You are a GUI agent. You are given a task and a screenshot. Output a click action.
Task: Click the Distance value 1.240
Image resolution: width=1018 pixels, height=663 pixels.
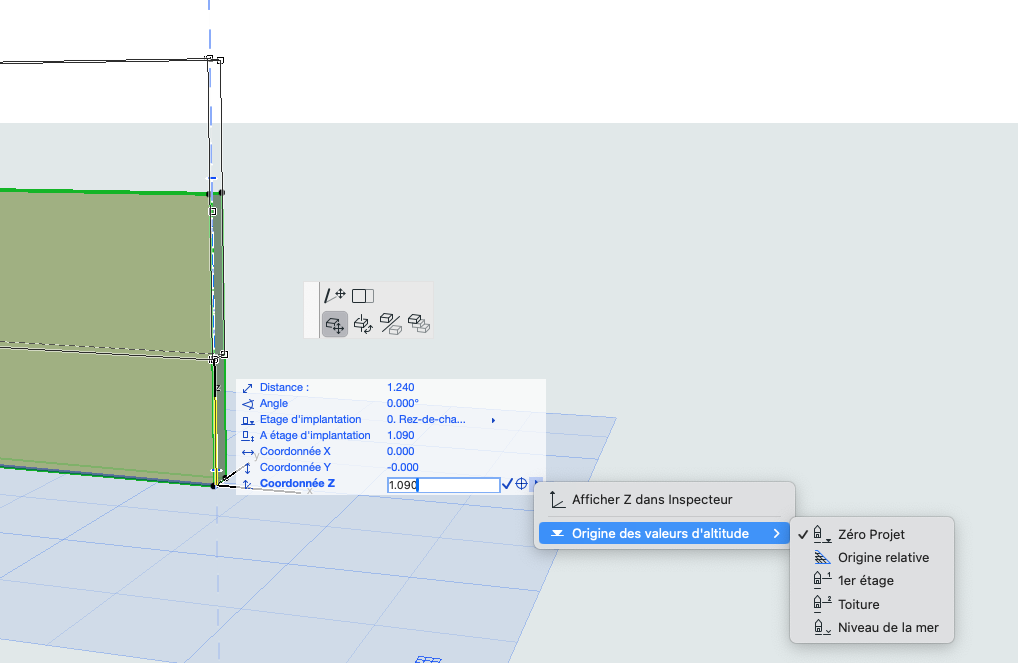[401, 388]
